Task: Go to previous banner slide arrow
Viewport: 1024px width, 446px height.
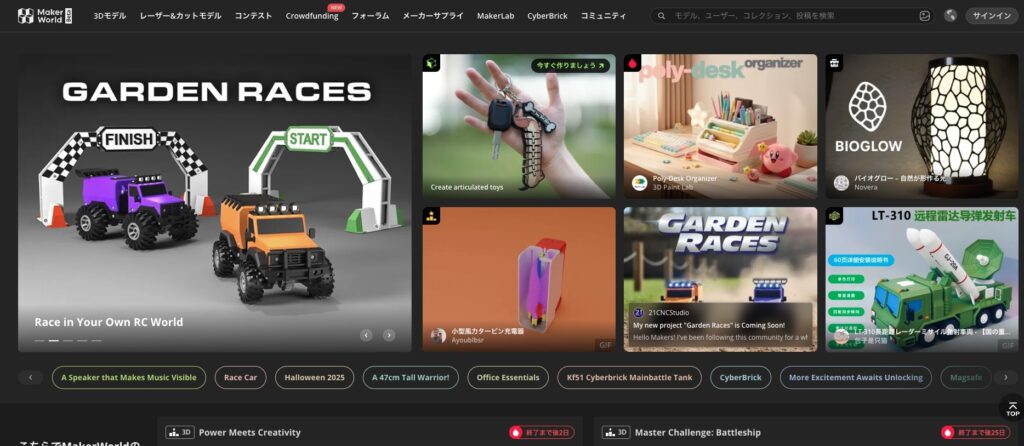Action: pyautogui.click(x=366, y=335)
